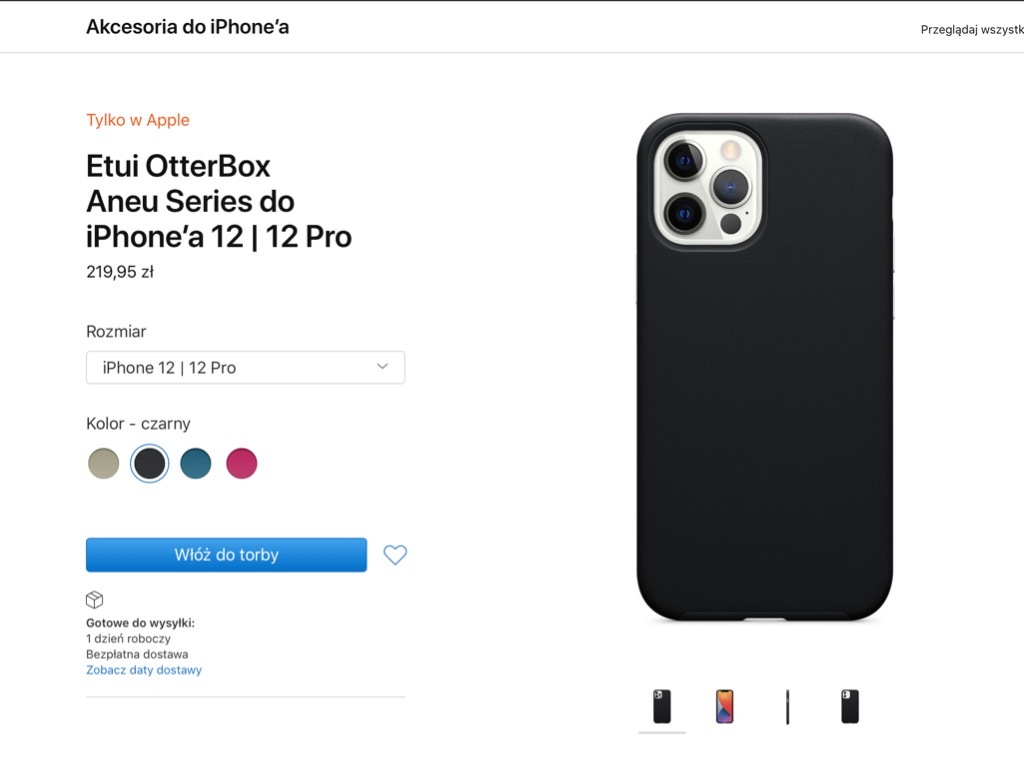Select the beige color swatch

coord(103,464)
